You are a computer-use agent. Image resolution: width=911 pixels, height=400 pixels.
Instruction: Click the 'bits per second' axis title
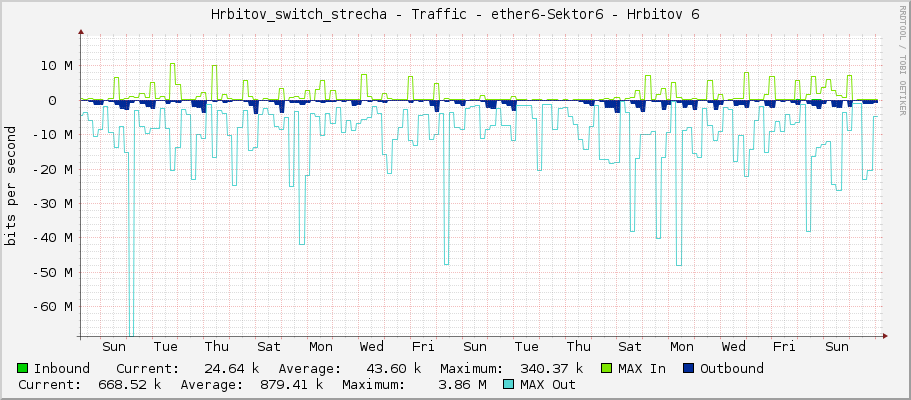pos(10,186)
